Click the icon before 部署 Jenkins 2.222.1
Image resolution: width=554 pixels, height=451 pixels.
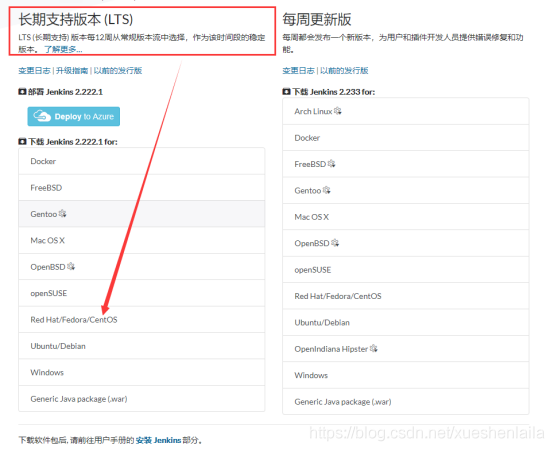(x=22, y=92)
